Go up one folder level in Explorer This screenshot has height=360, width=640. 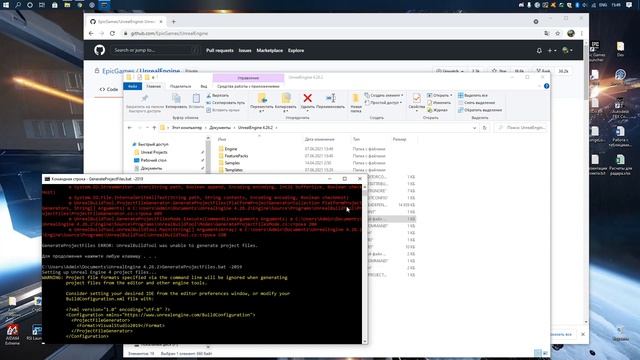pyautogui.click(x=154, y=128)
